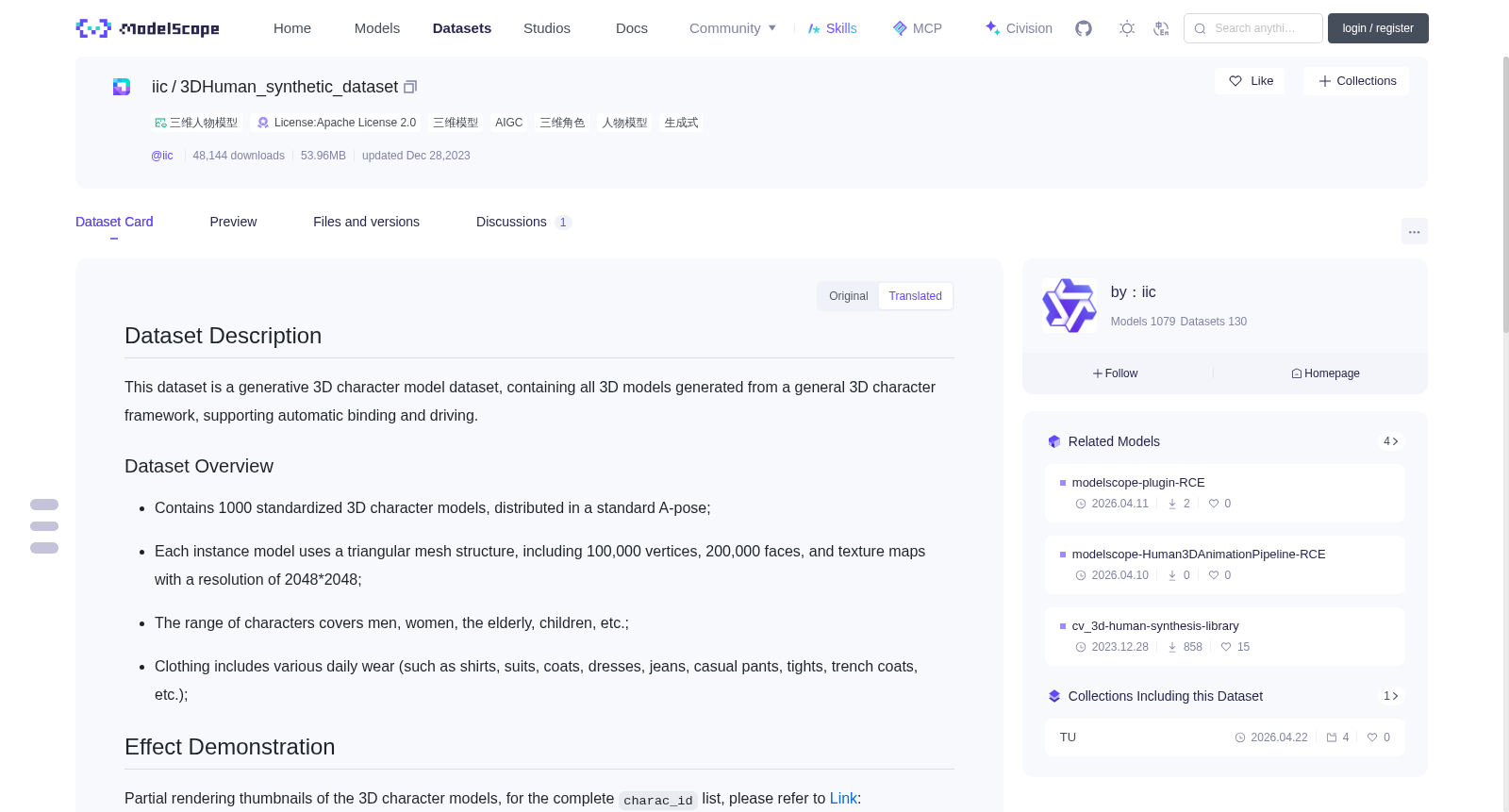This screenshot has height=812, width=1509.
Task: Expand the Community dropdown menu
Action: click(x=733, y=28)
